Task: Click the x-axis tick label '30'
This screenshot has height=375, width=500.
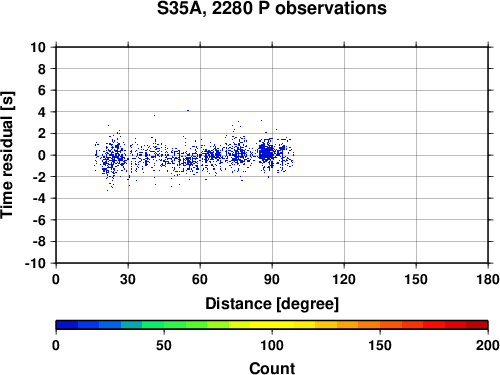Action: tap(128, 279)
